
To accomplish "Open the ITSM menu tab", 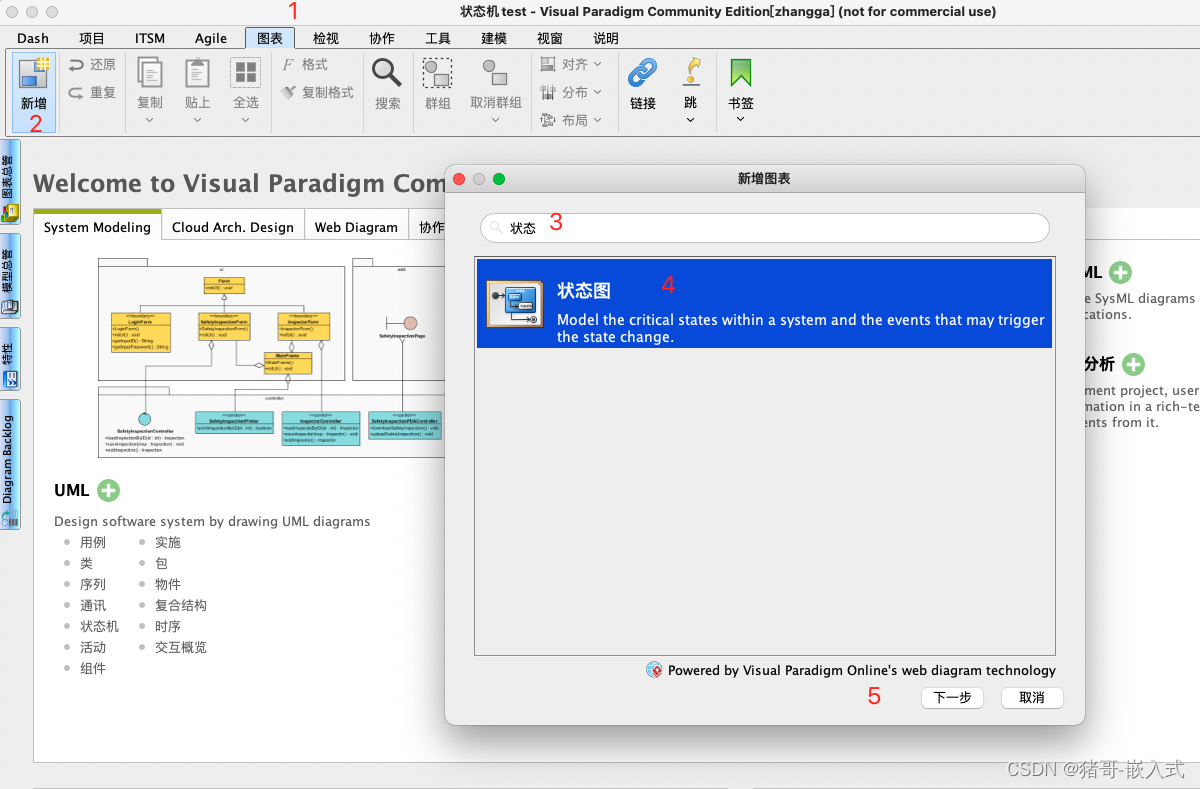I will coord(150,38).
